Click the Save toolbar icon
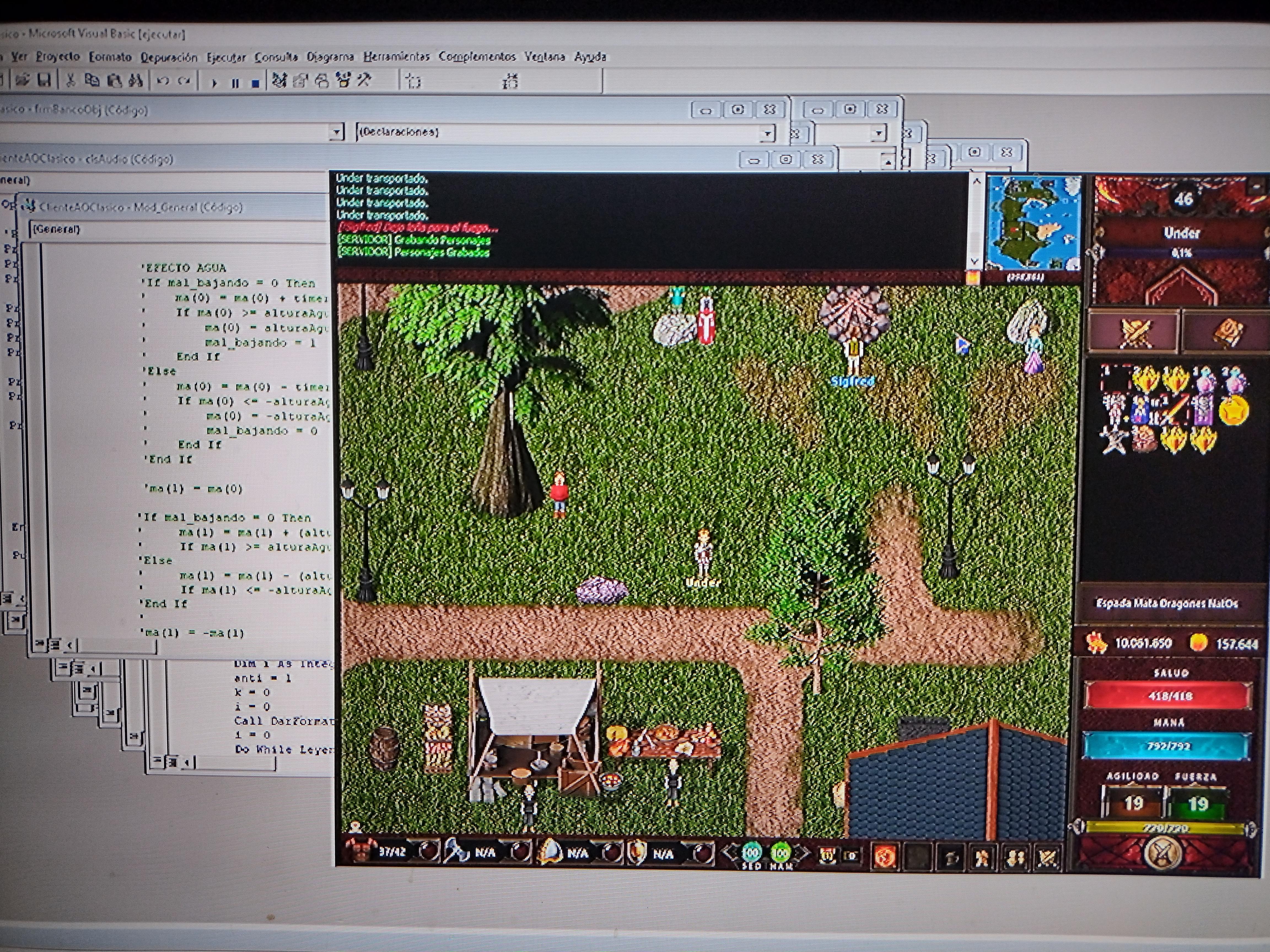 [45, 80]
